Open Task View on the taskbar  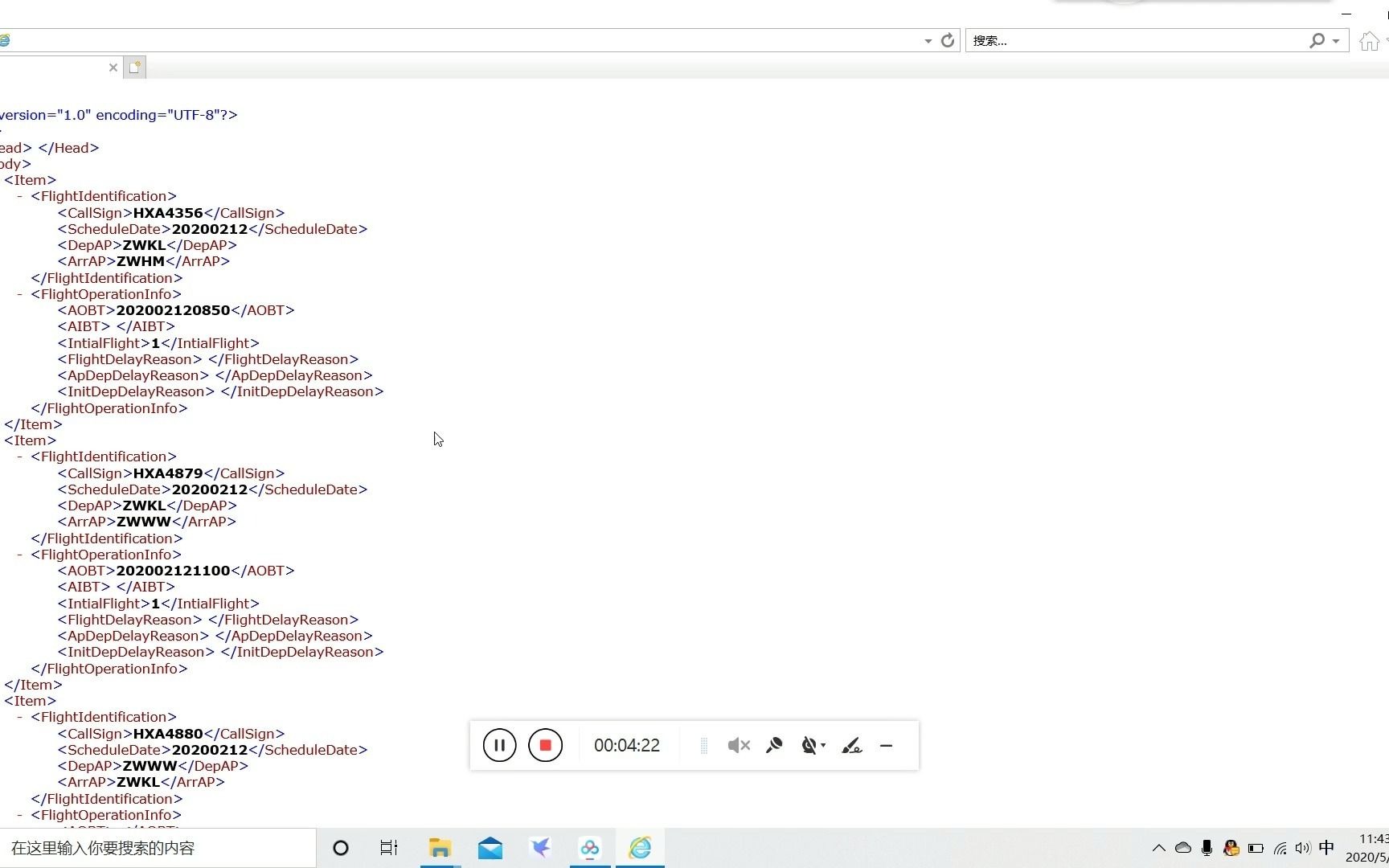pos(389,848)
